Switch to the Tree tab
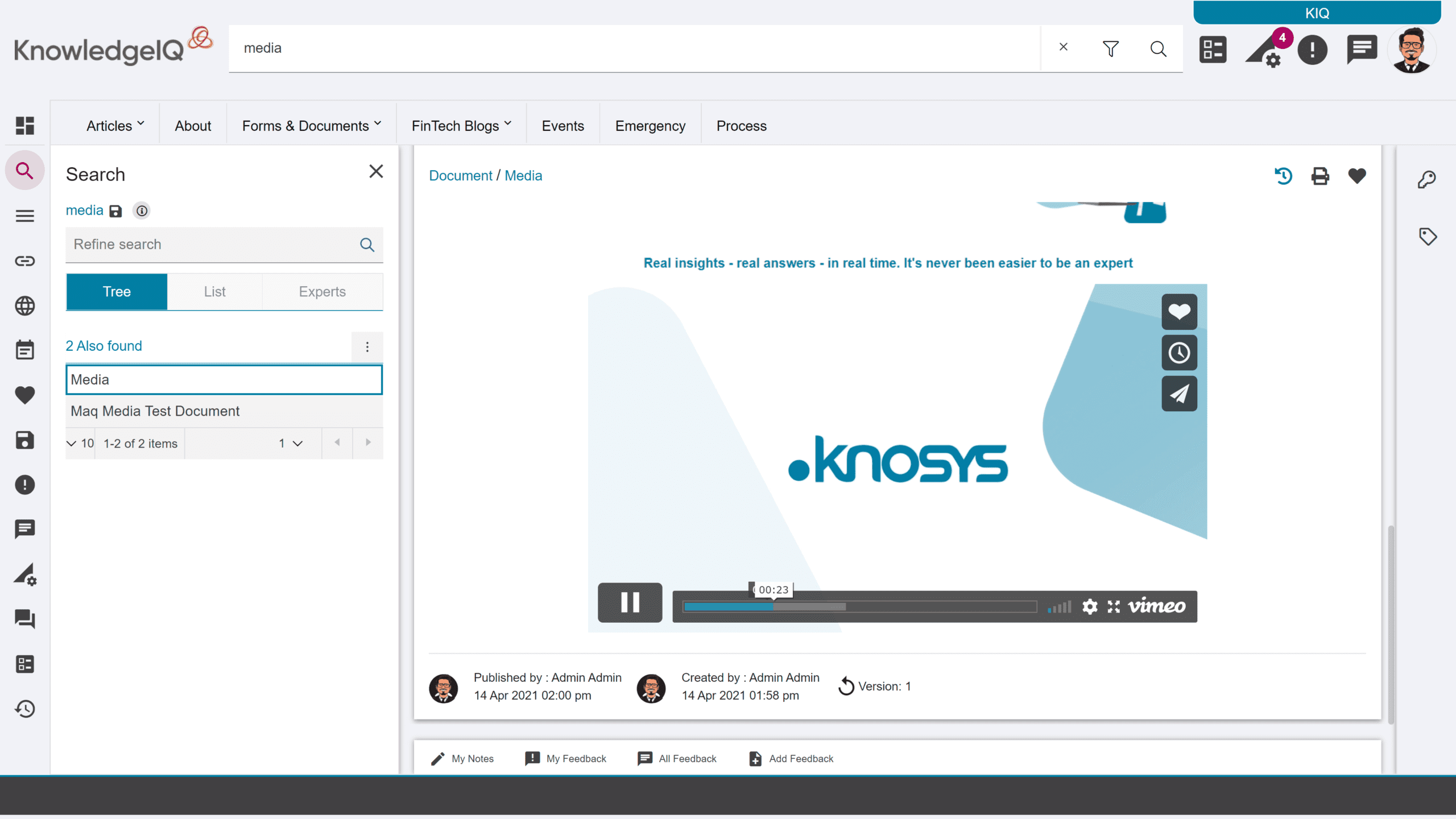This screenshot has width=1456, height=819. click(x=117, y=292)
